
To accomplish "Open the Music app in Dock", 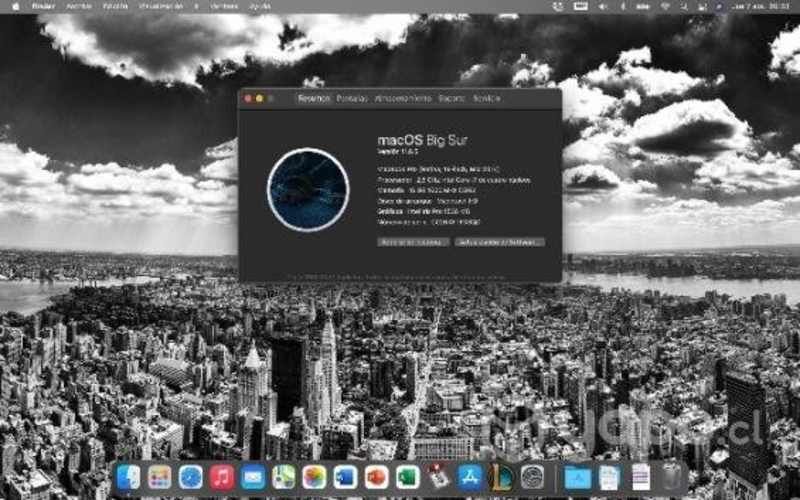I will click(x=221, y=478).
